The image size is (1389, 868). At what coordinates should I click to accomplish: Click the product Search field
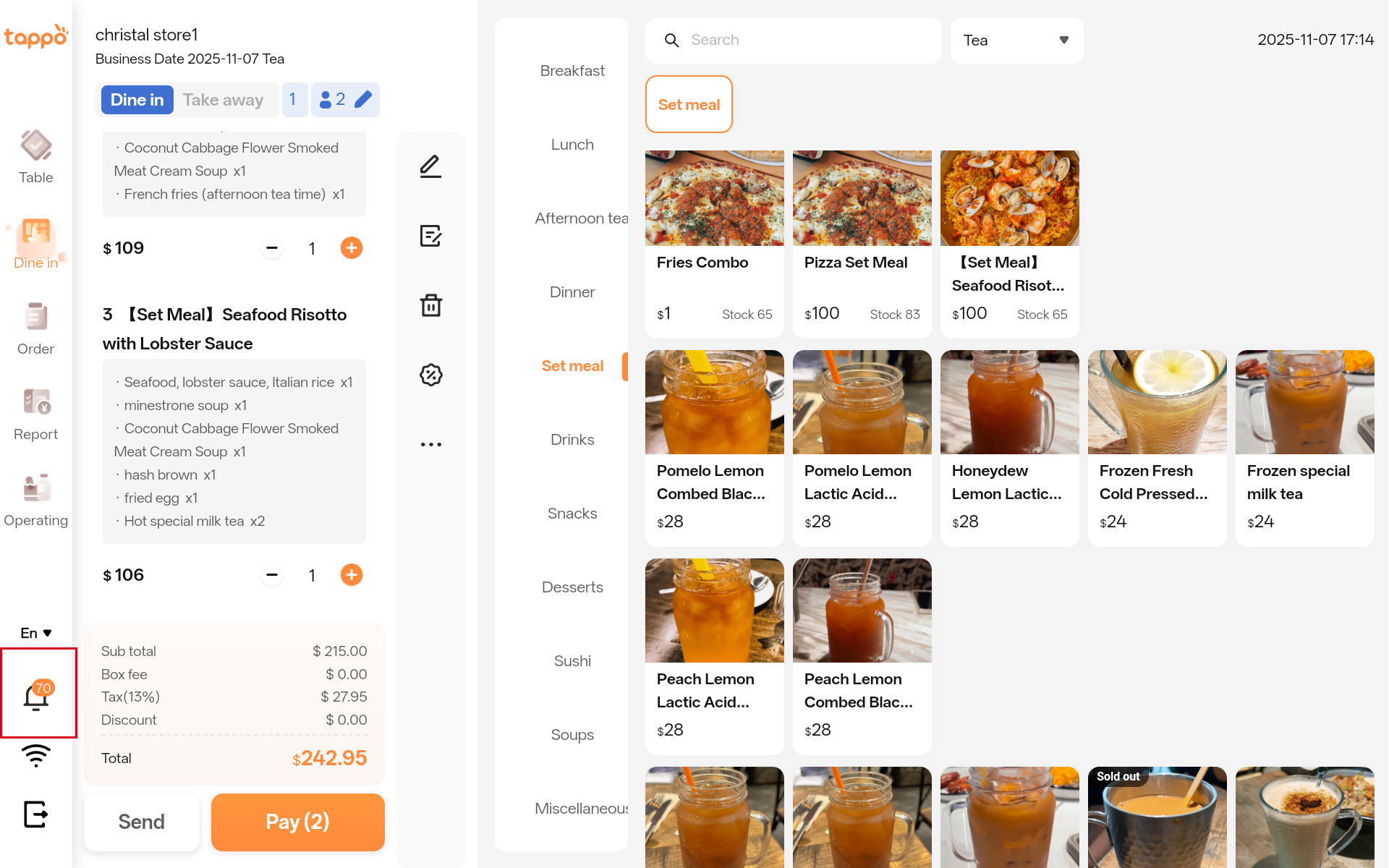[x=793, y=41]
